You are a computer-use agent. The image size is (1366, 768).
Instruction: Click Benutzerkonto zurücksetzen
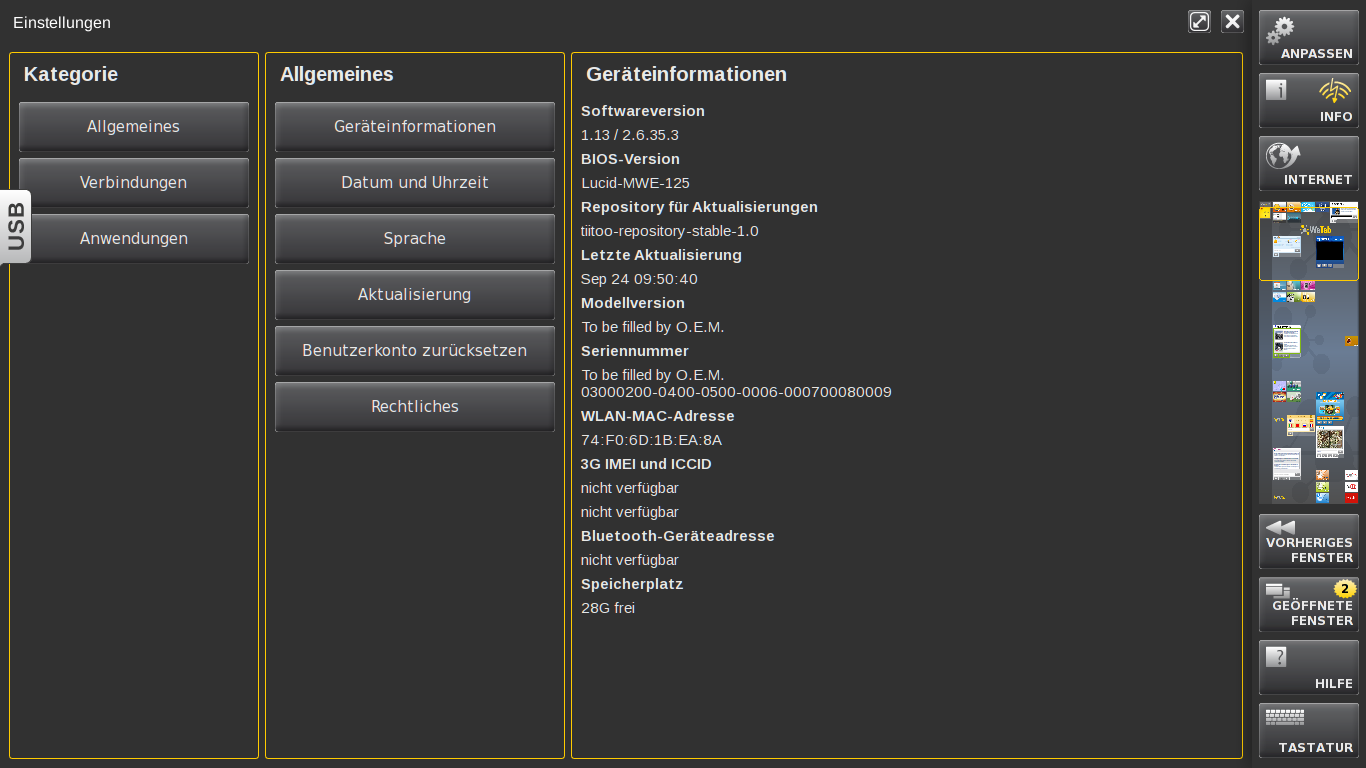414,351
